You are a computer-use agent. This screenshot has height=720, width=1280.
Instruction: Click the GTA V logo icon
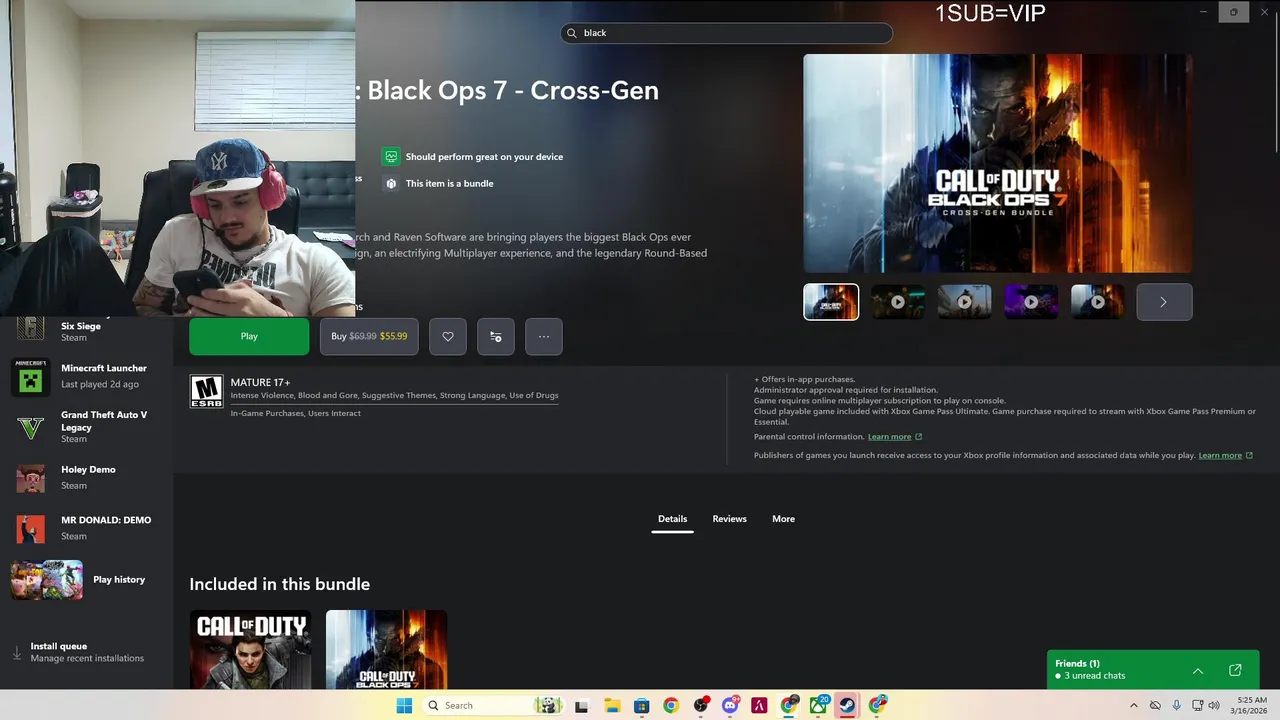coord(30,428)
